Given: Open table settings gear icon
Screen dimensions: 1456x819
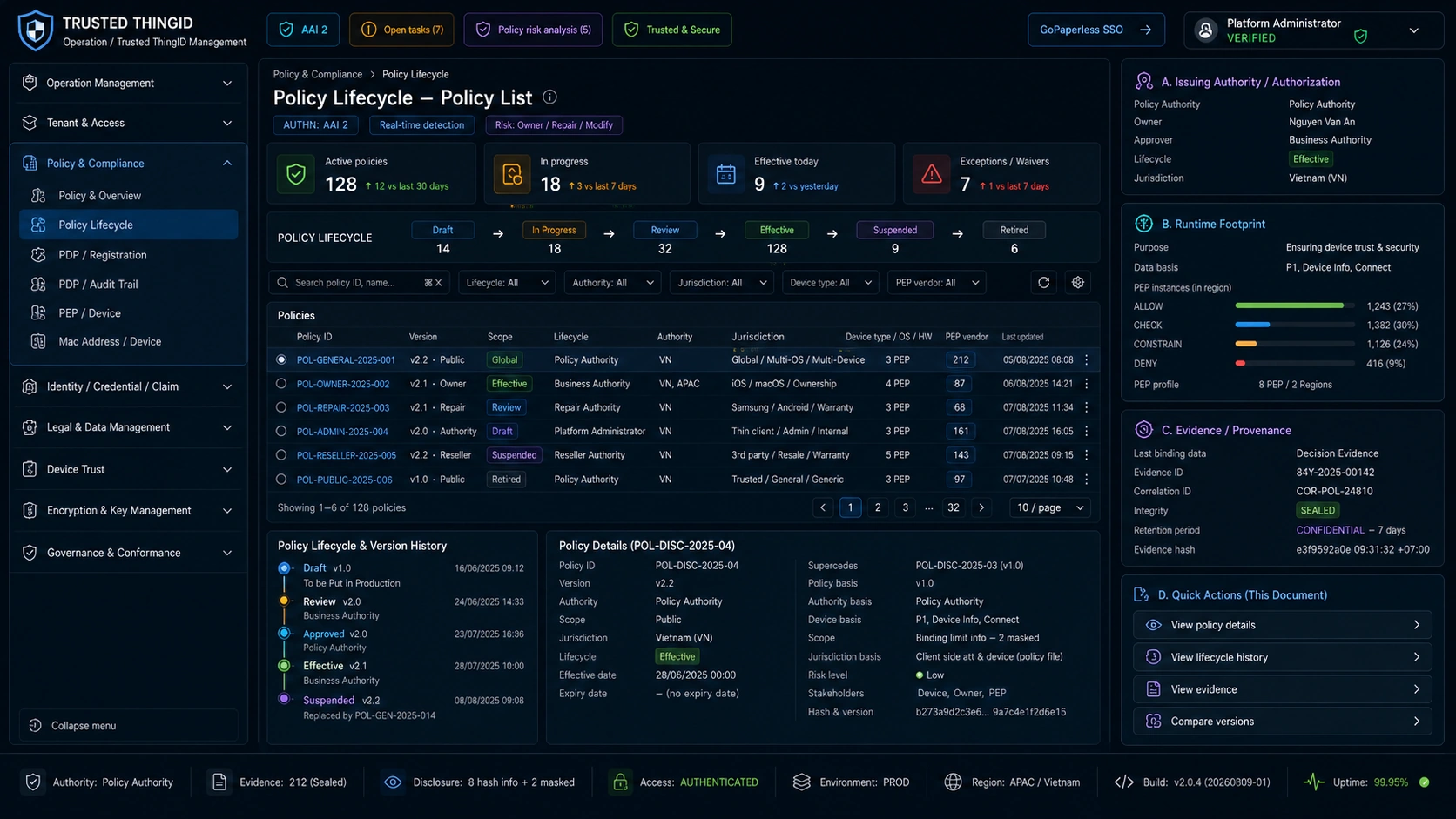Looking at the screenshot, I should click(1078, 283).
